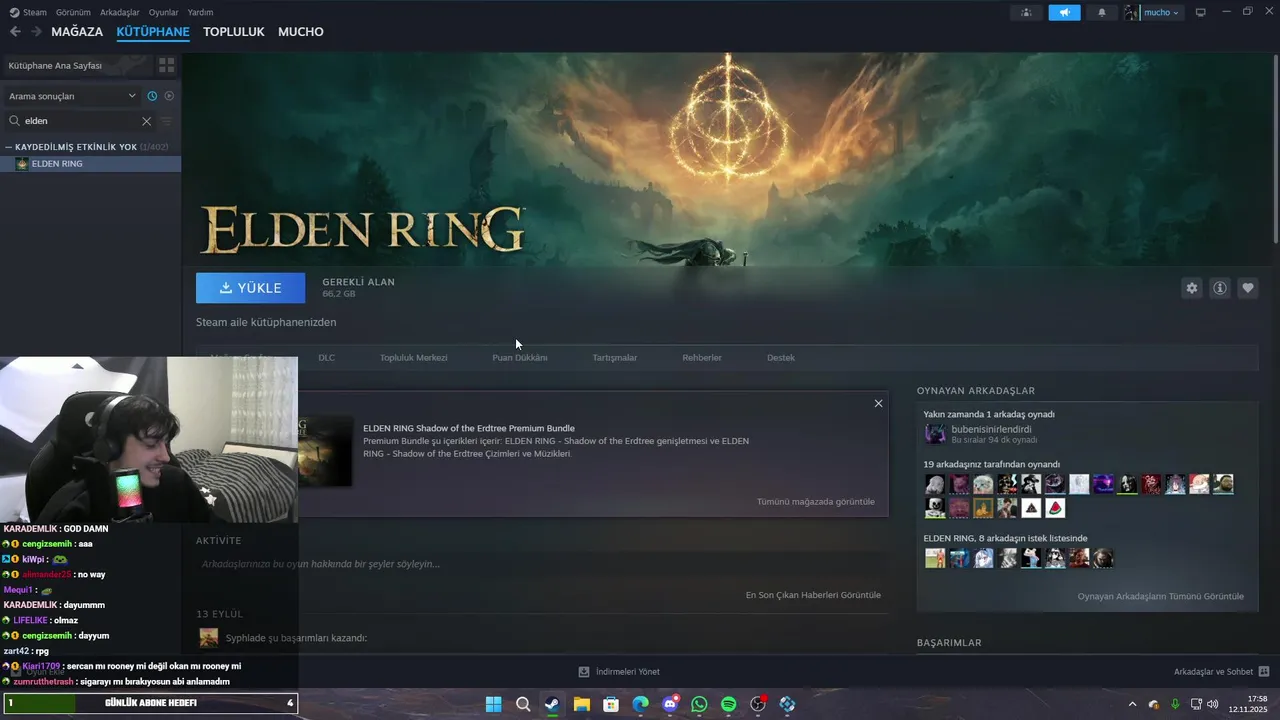Open the MUCHO profile section

click(301, 32)
